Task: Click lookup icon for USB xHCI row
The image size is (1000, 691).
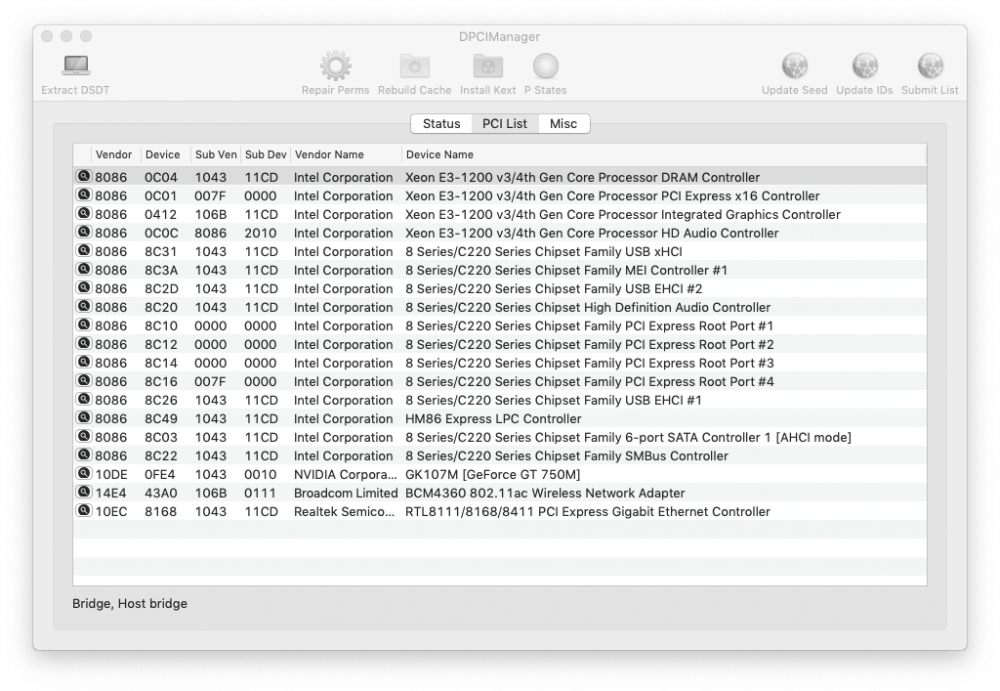Action: click(84, 250)
